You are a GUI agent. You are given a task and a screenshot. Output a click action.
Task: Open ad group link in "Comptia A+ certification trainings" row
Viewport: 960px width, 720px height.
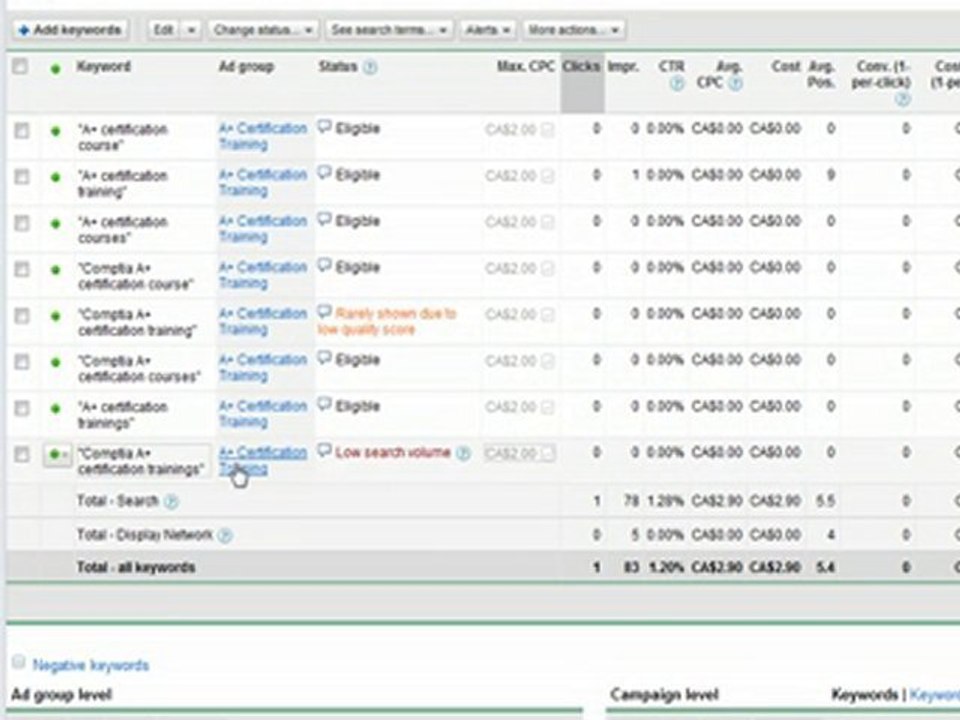[x=263, y=460]
